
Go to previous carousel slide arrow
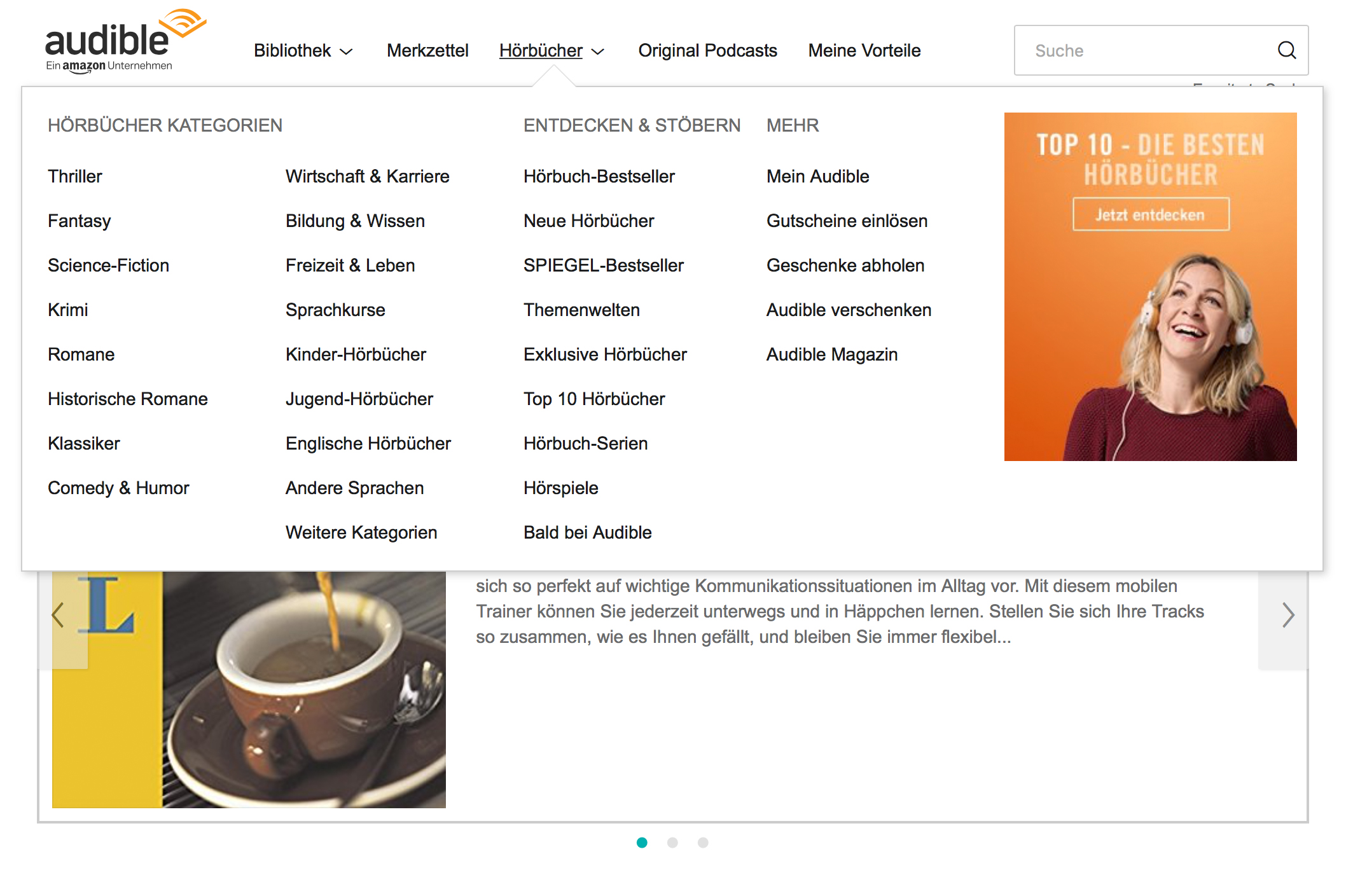[59, 615]
